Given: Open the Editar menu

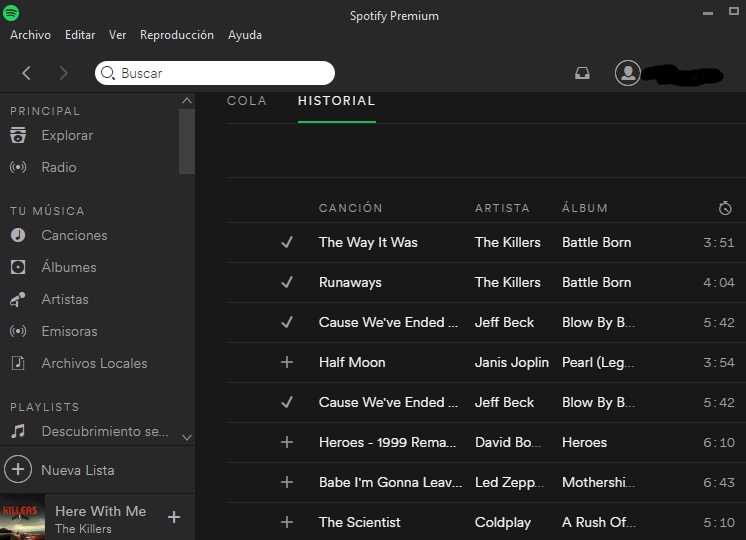Looking at the screenshot, I should tap(80, 35).
